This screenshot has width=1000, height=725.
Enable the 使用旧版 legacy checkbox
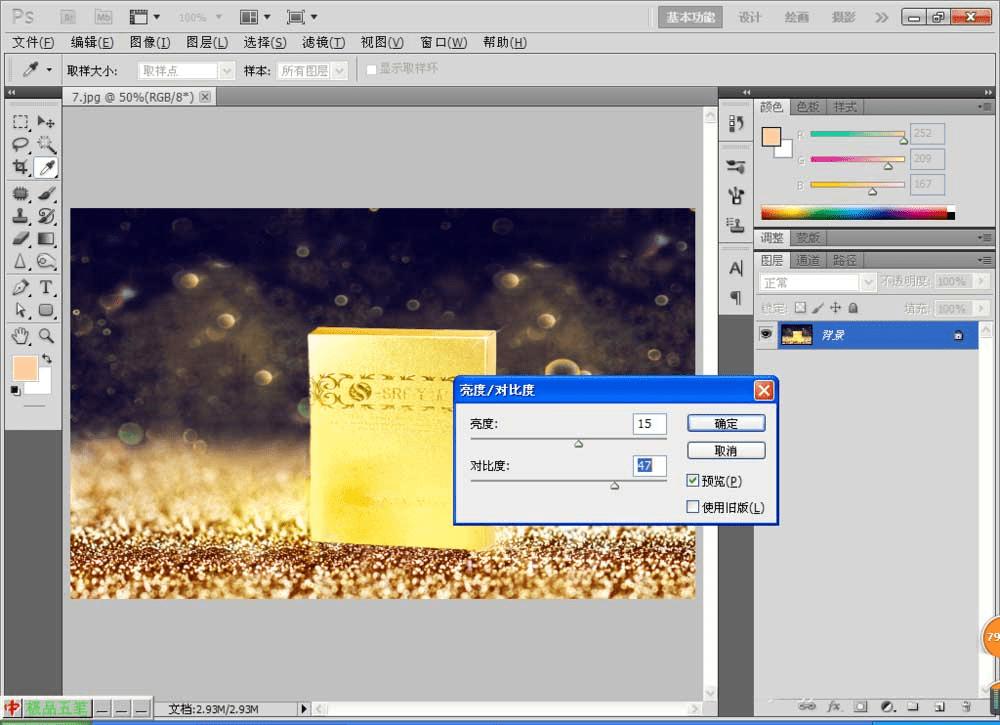click(x=693, y=508)
